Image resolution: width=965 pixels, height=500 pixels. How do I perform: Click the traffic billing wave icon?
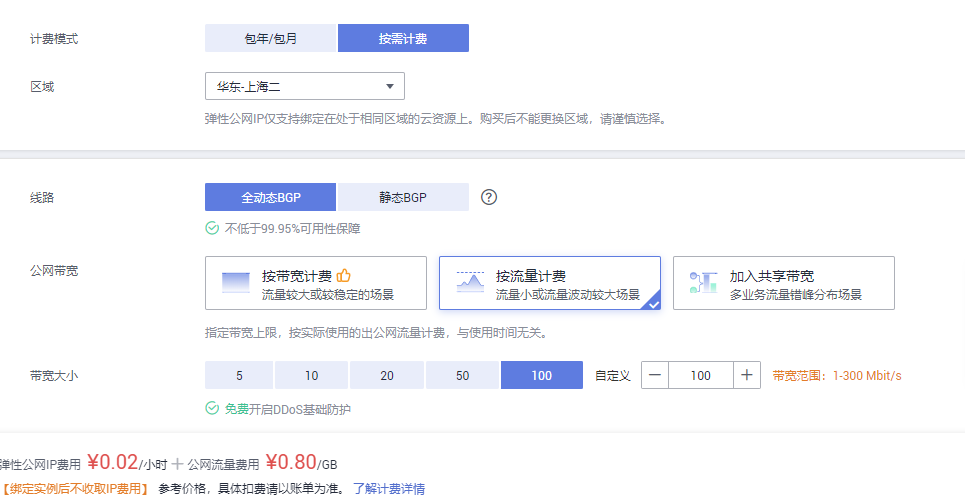click(x=470, y=282)
